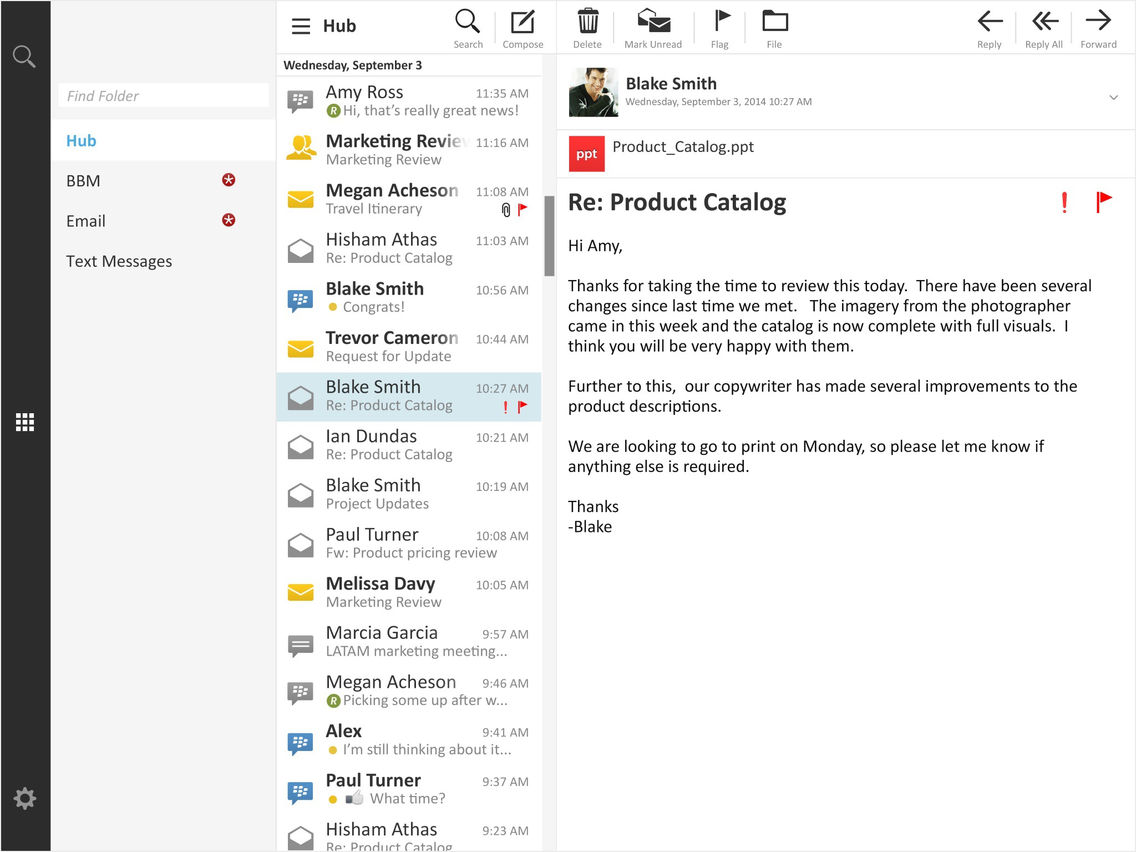Open the hamburger menu next to Hub
Screen dimensions: 1136x852
301,26
